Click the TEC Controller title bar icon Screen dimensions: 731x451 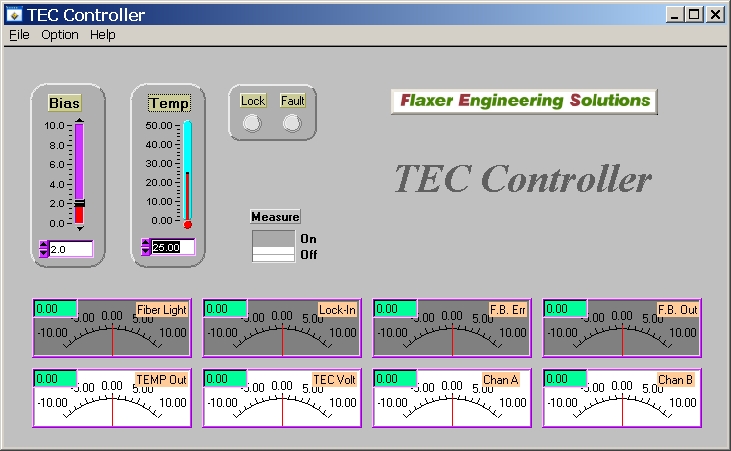[x=15, y=15]
